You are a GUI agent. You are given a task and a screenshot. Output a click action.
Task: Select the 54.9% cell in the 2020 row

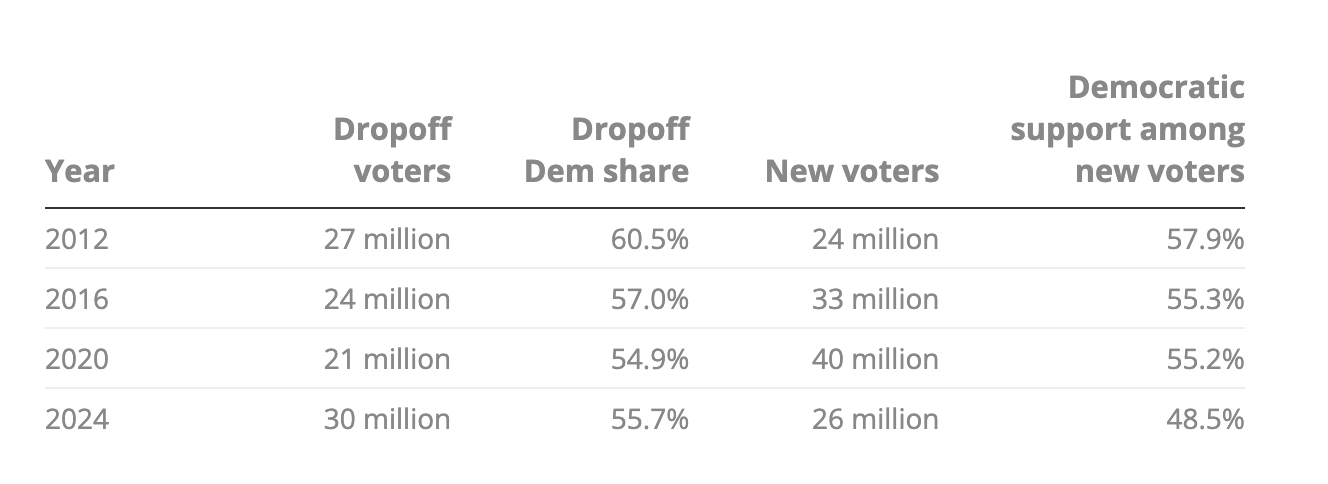click(650, 359)
